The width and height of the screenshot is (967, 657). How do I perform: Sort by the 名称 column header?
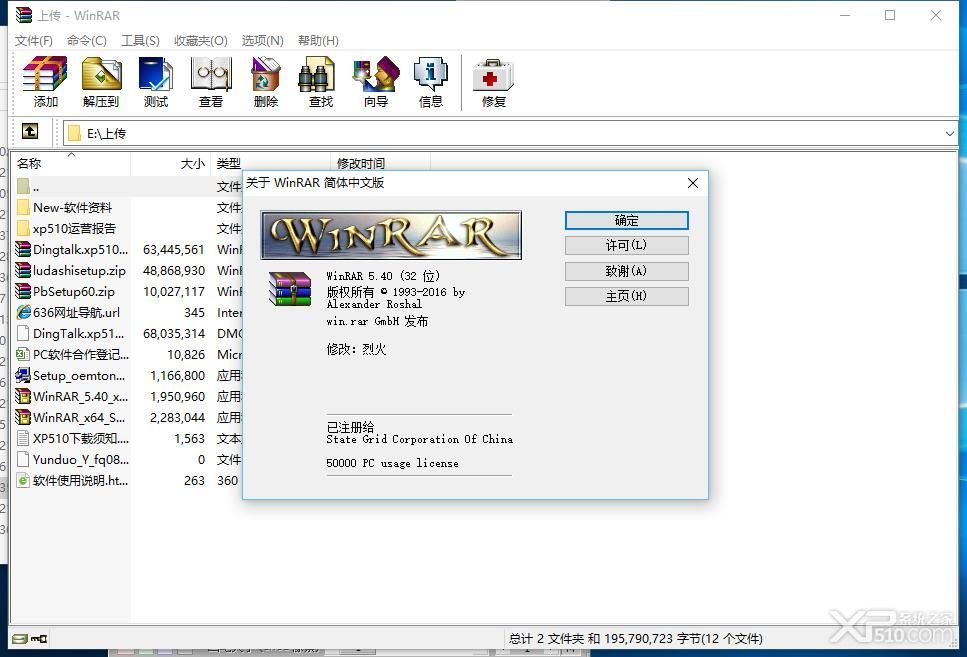coord(70,163)
